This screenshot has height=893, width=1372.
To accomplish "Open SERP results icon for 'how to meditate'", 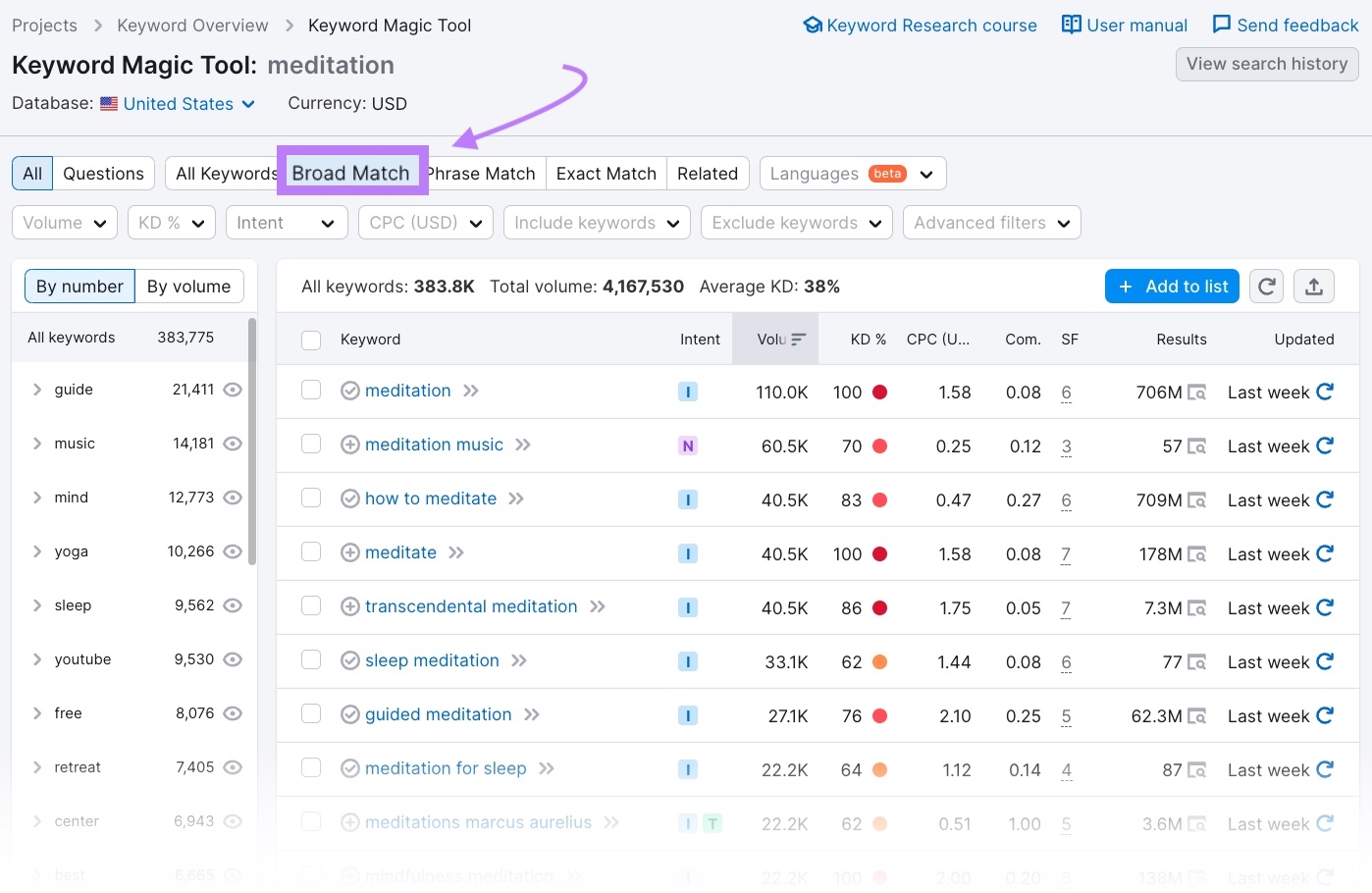I will 1196,500.
